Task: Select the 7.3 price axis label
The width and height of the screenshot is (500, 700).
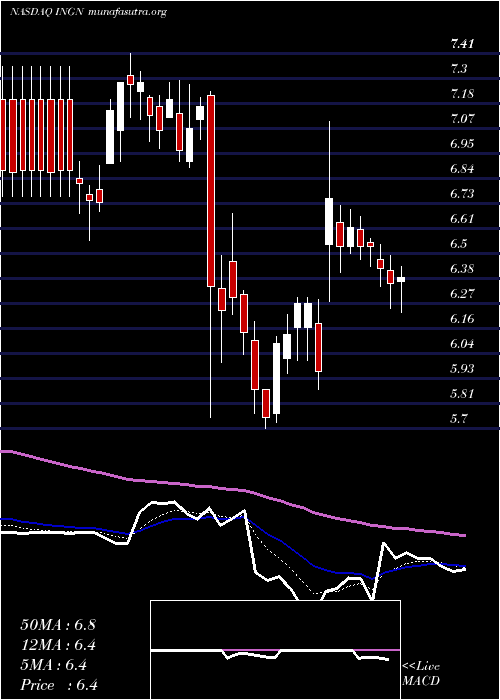Action: tap(459, 69)
